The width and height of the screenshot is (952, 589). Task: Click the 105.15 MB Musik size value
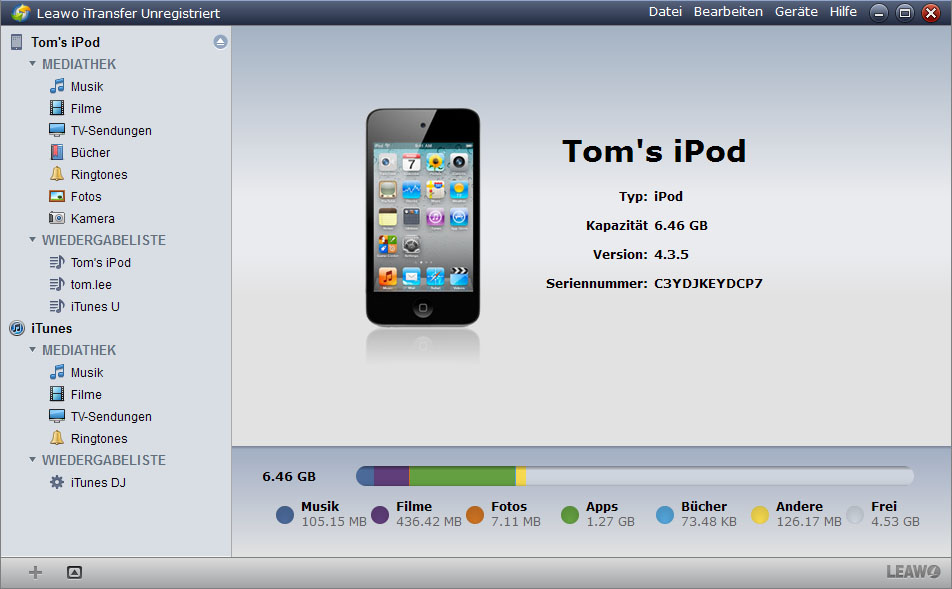pos(334,522)
